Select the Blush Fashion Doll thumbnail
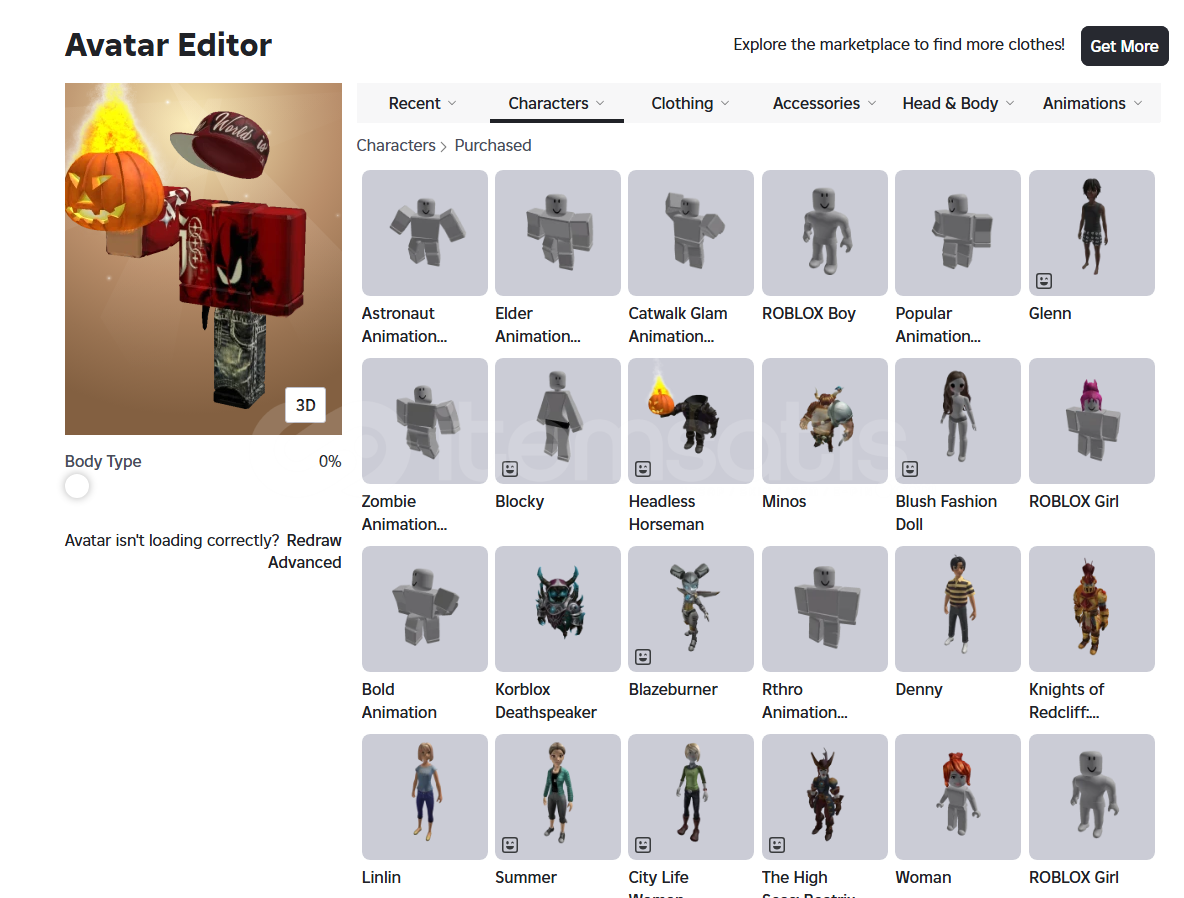Viewport: 1184px width, 898px height. (x=958, y=421)
